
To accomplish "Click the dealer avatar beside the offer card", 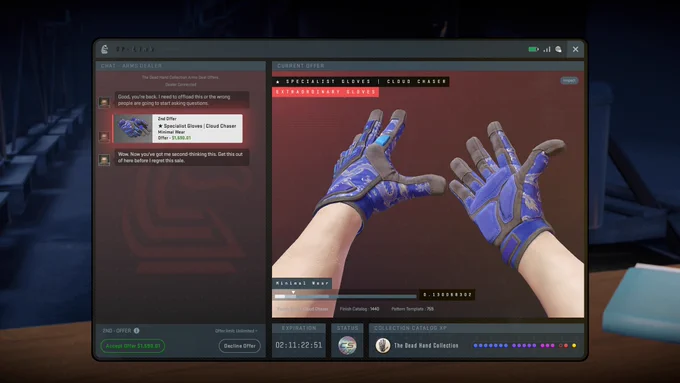I will [104, 137].
